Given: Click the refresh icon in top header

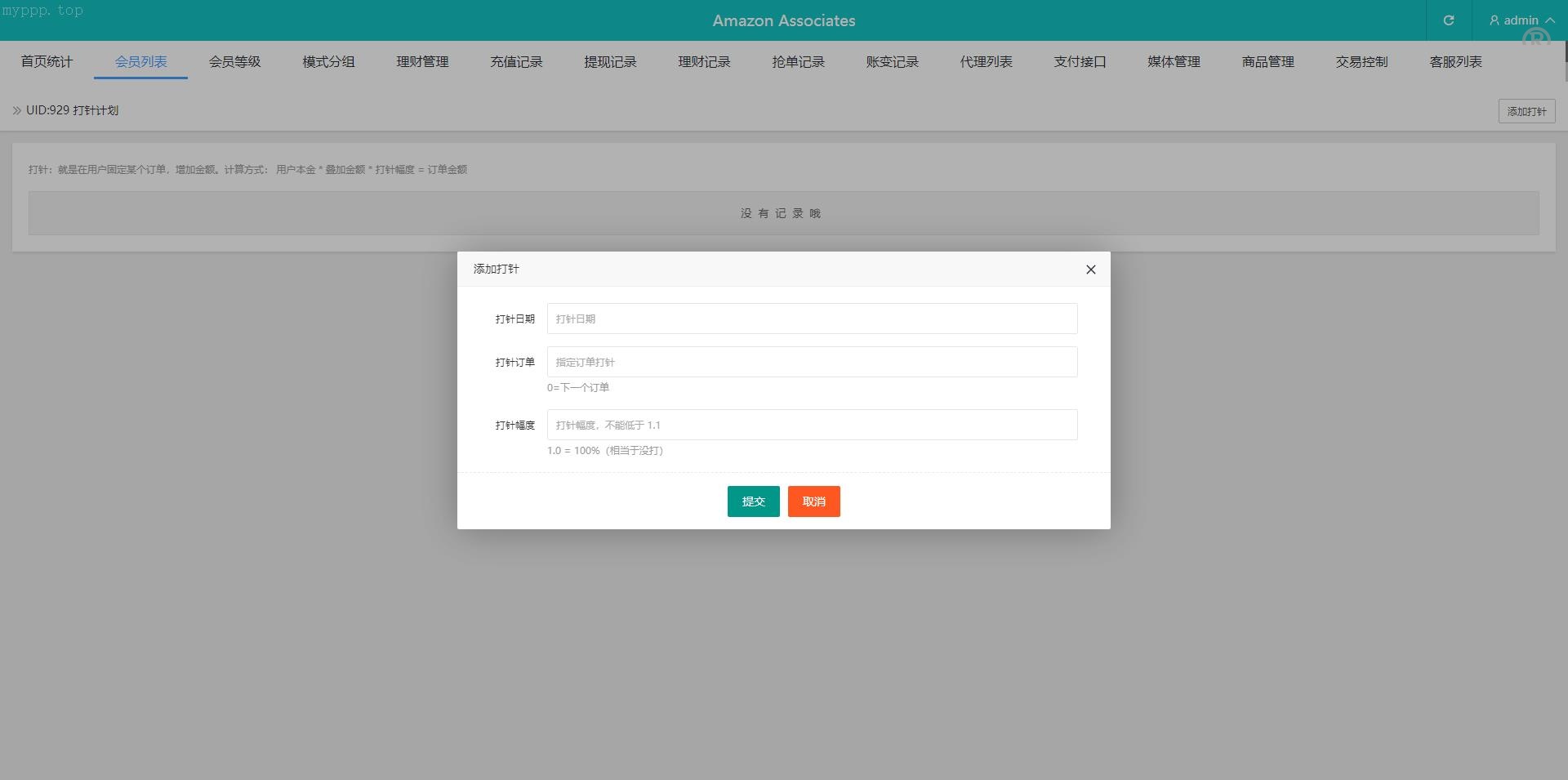Looking at the screenshot, I should point(1448,20).
